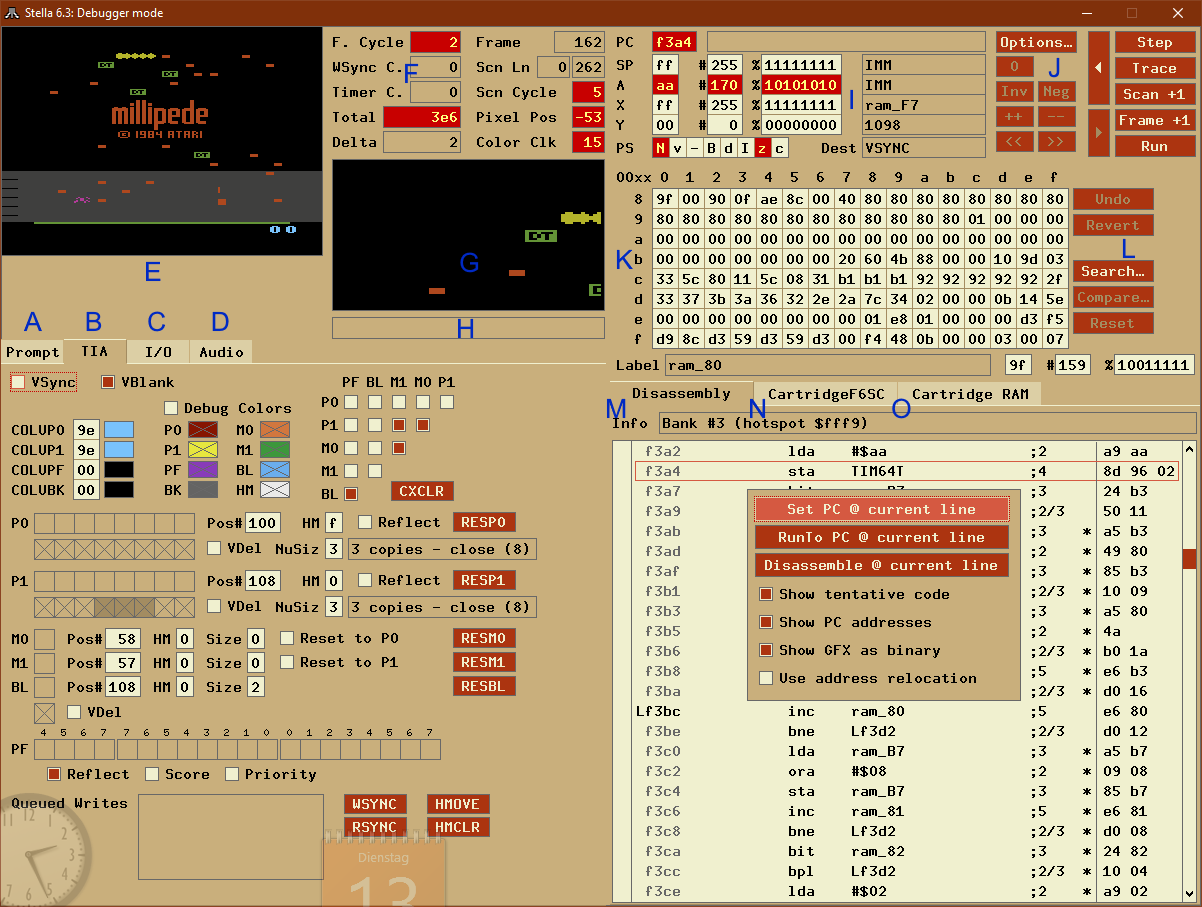Click the PF purple debug color swatch
The height and width of the screenshot is (907, 1202).
[x=203, y=470]
